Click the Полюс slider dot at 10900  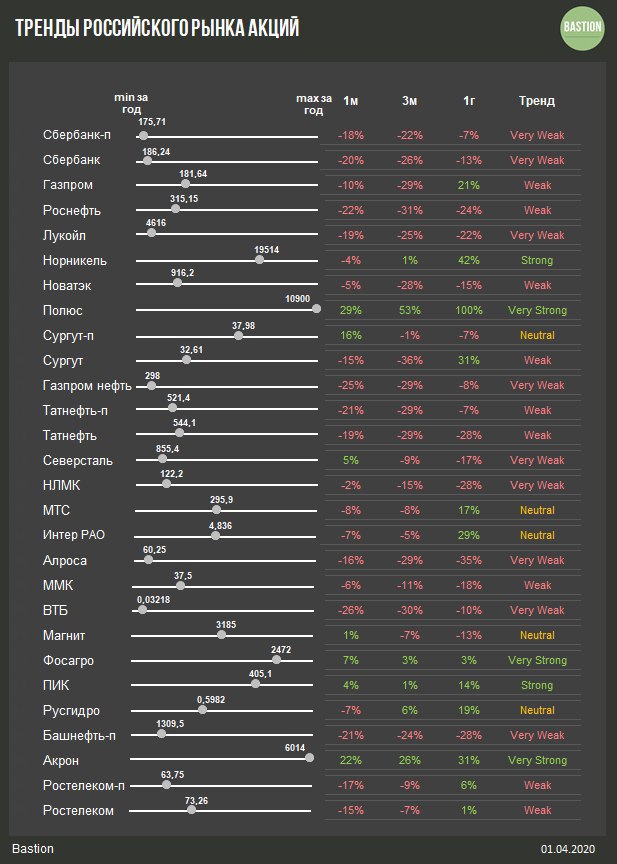pyautogui.click(x=317, y=309)
